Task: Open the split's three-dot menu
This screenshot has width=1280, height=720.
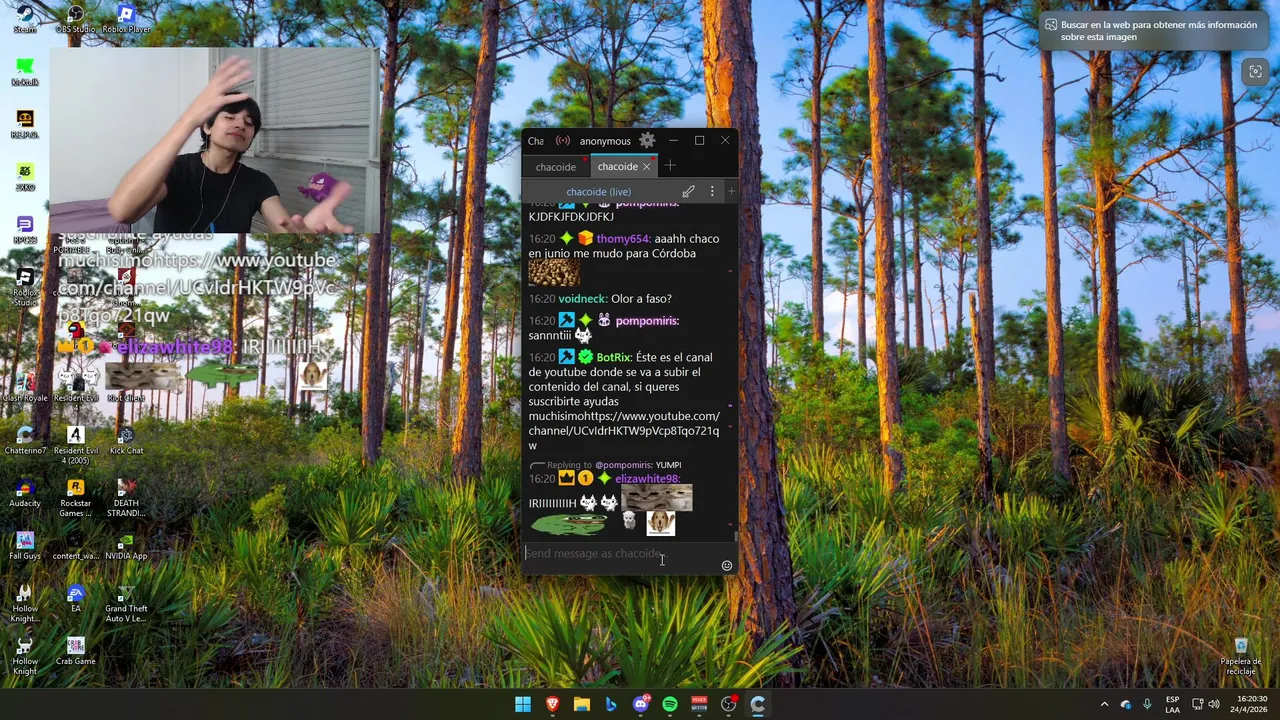Action: click(712, 191)
